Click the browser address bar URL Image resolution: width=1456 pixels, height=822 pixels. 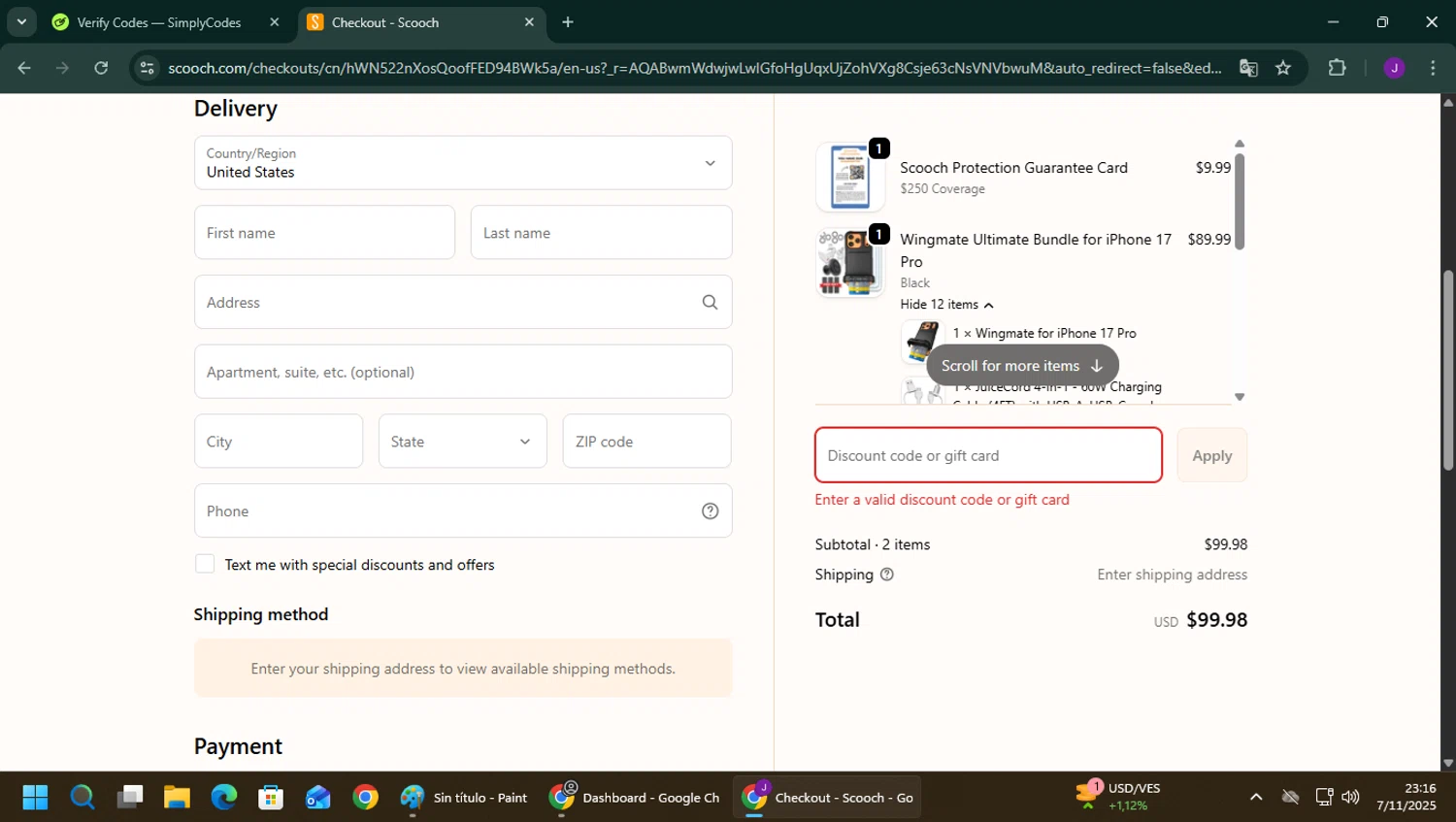click(694, 68)
